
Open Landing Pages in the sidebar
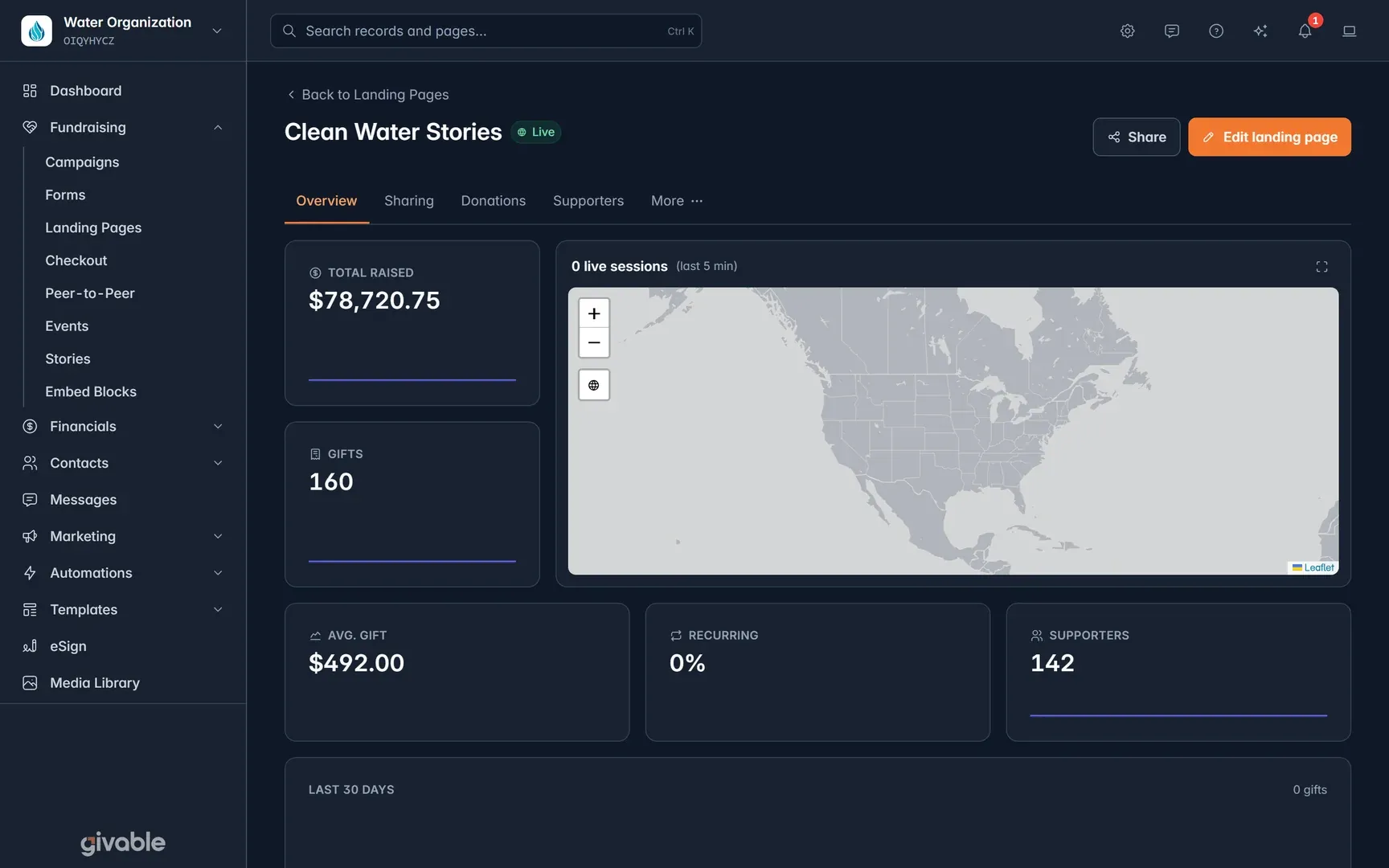pyautogui.click(x=93, y=227)
